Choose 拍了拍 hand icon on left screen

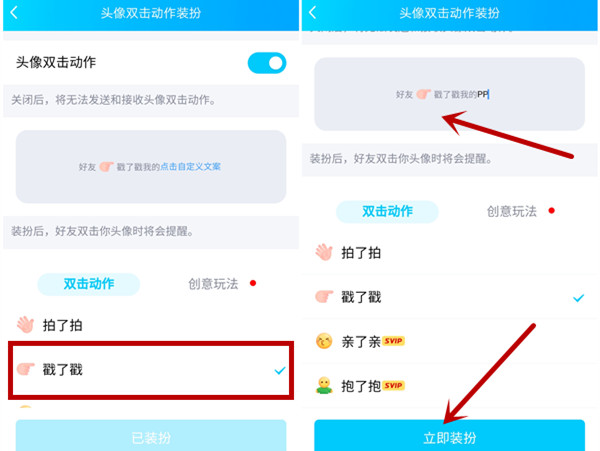click(26, 325)
